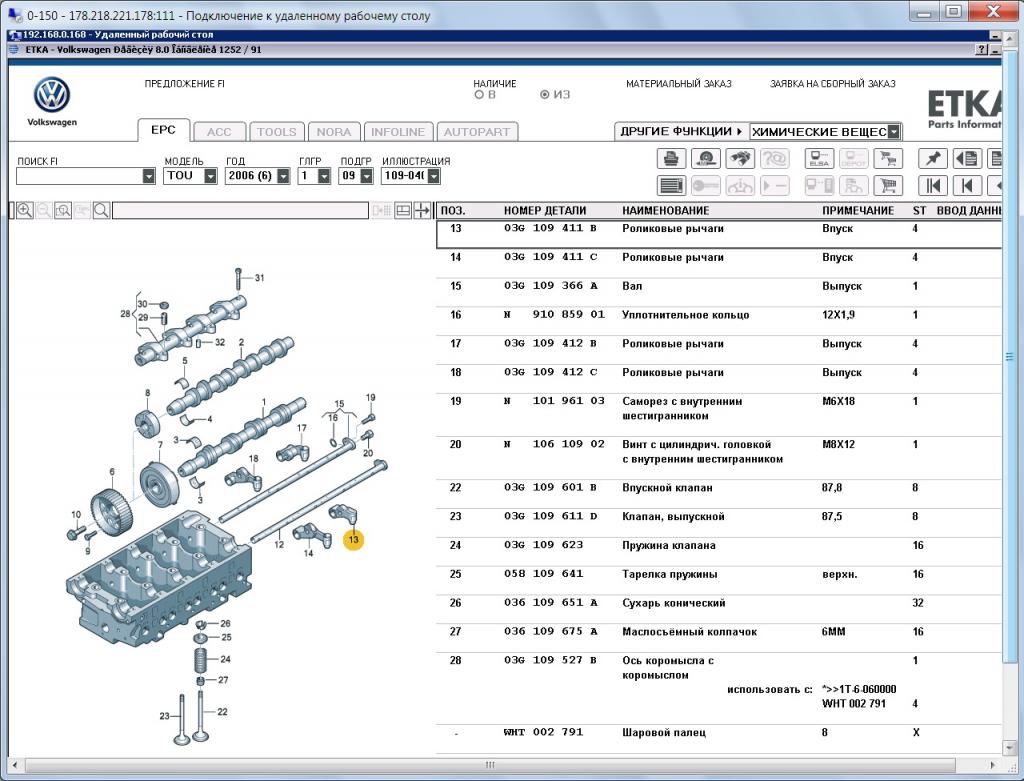This screenshot has height=781, width=1024.
Task: Go to previous illustration arrow icon
Action: [967, 186]
